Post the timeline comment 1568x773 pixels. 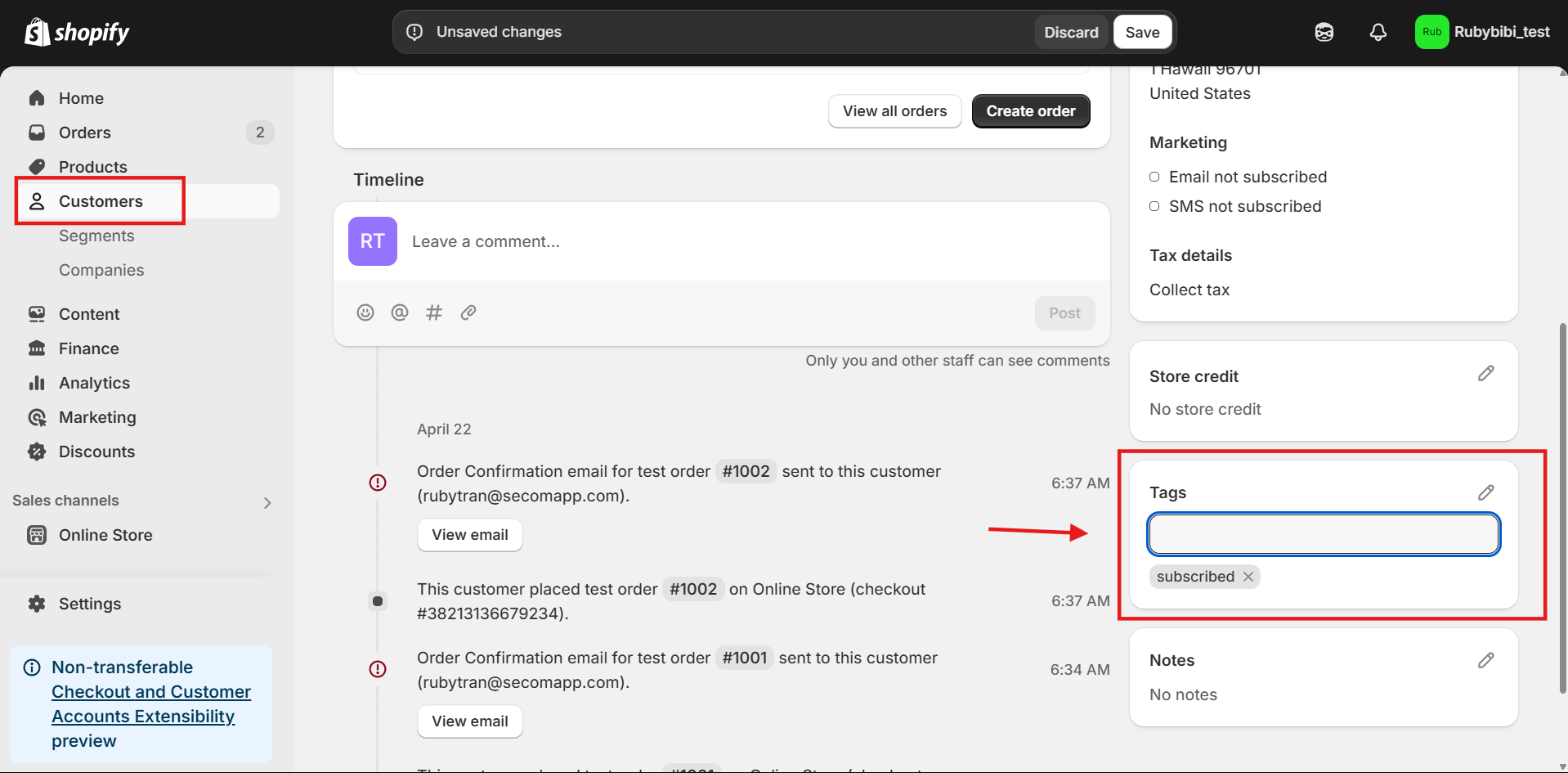click(1064, 313)
